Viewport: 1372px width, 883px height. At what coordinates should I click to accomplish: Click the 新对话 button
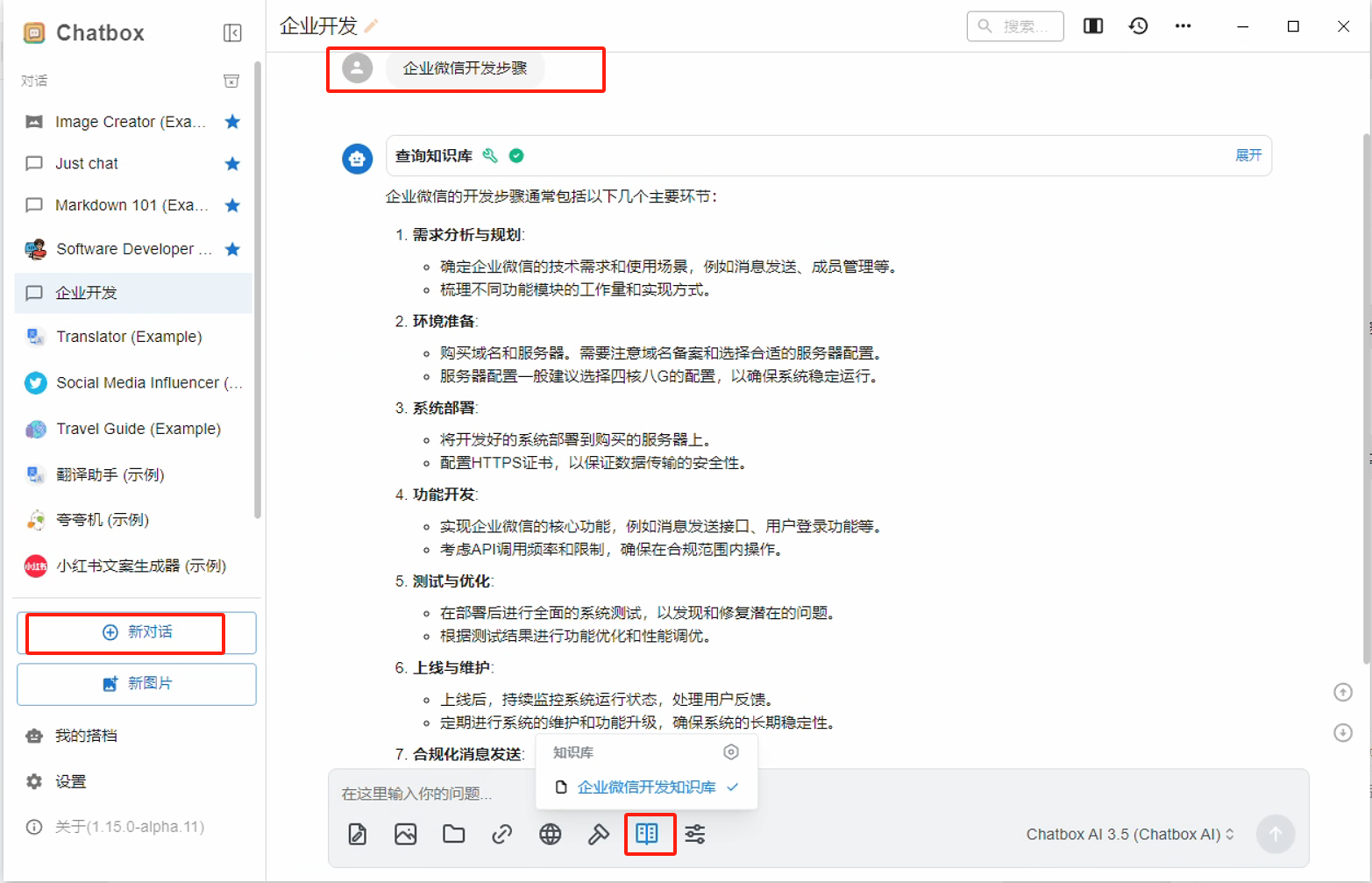[x=137, y=632]
